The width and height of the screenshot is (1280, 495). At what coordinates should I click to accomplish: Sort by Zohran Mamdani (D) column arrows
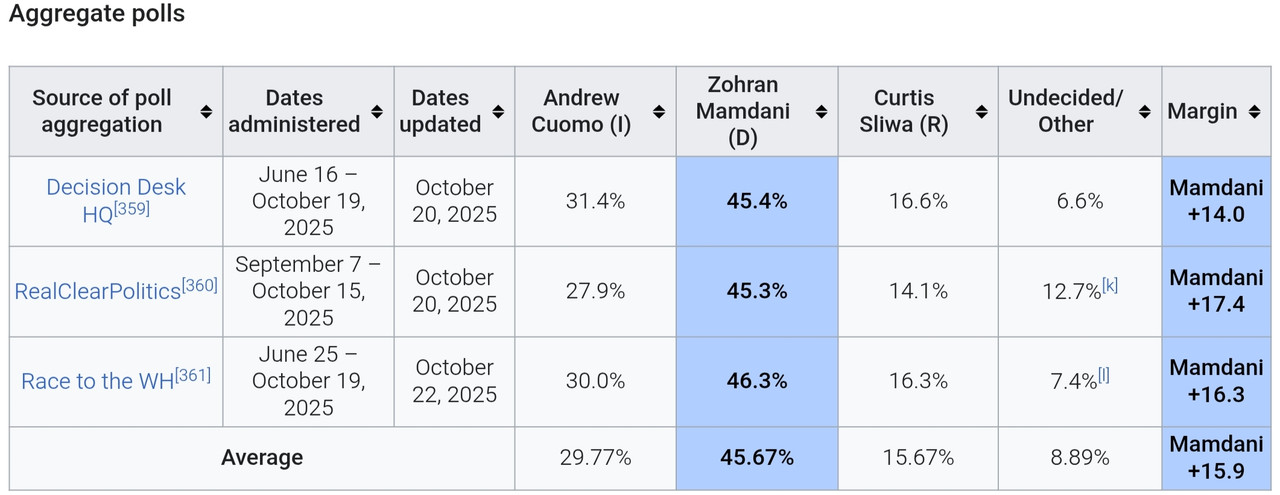[821, 112]
